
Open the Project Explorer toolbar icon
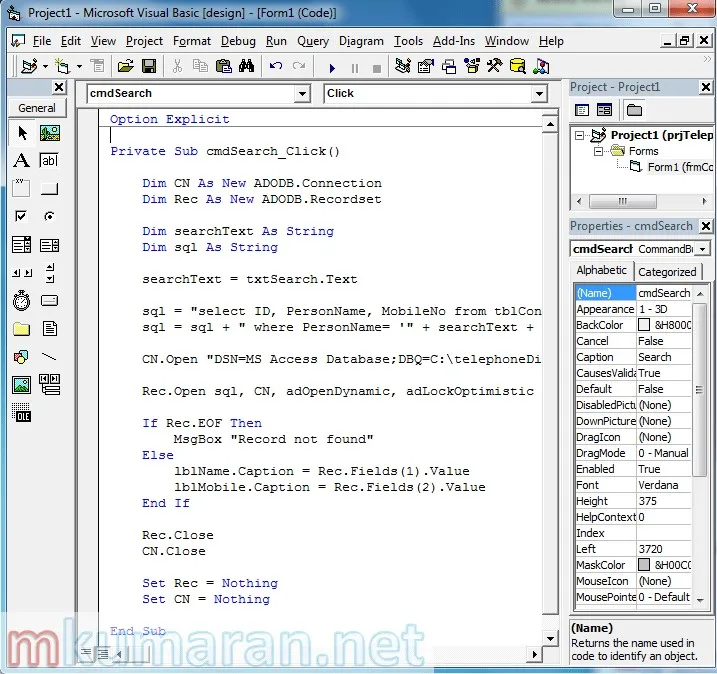402,66
